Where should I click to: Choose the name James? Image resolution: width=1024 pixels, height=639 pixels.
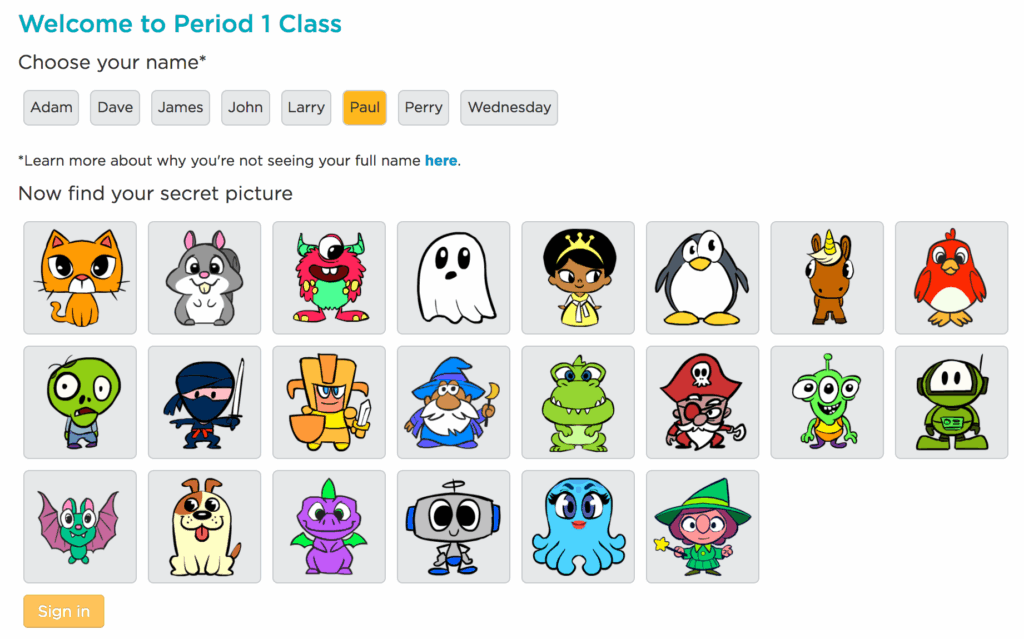[x=180, y=107]
